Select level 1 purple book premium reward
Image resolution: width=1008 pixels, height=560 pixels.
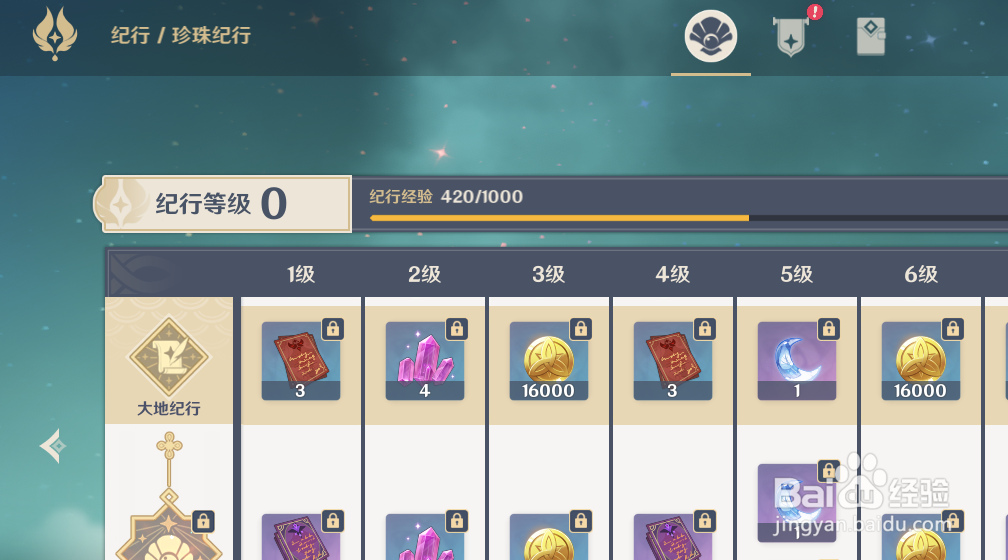tap(301, 536)
